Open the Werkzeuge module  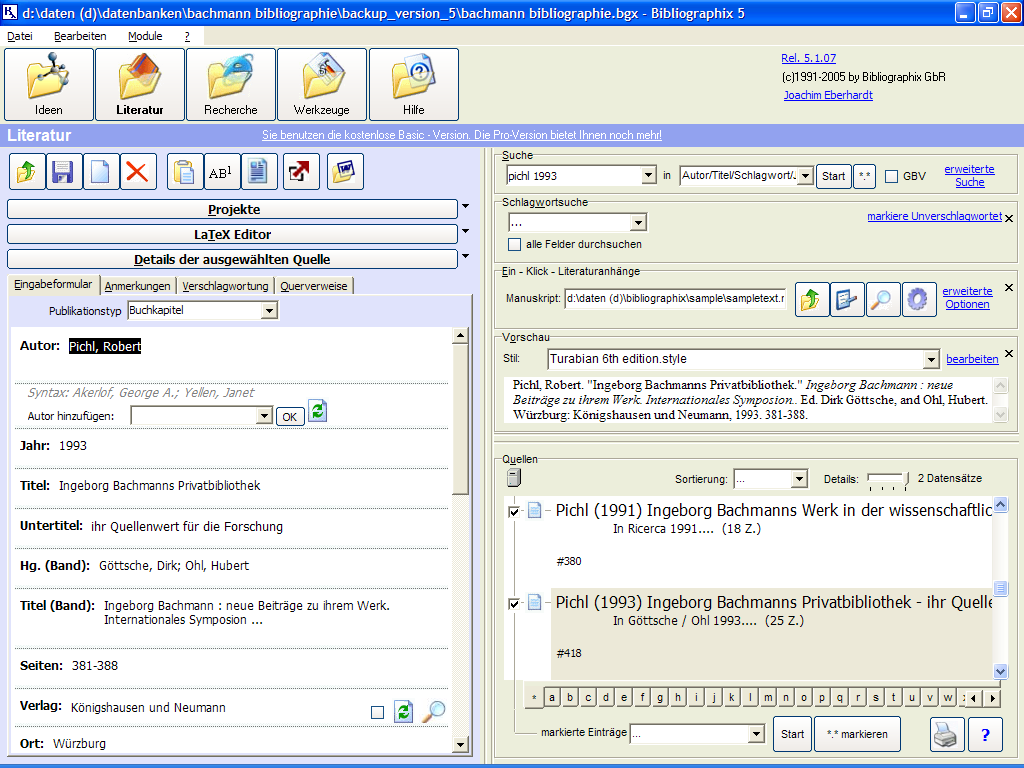321,85
